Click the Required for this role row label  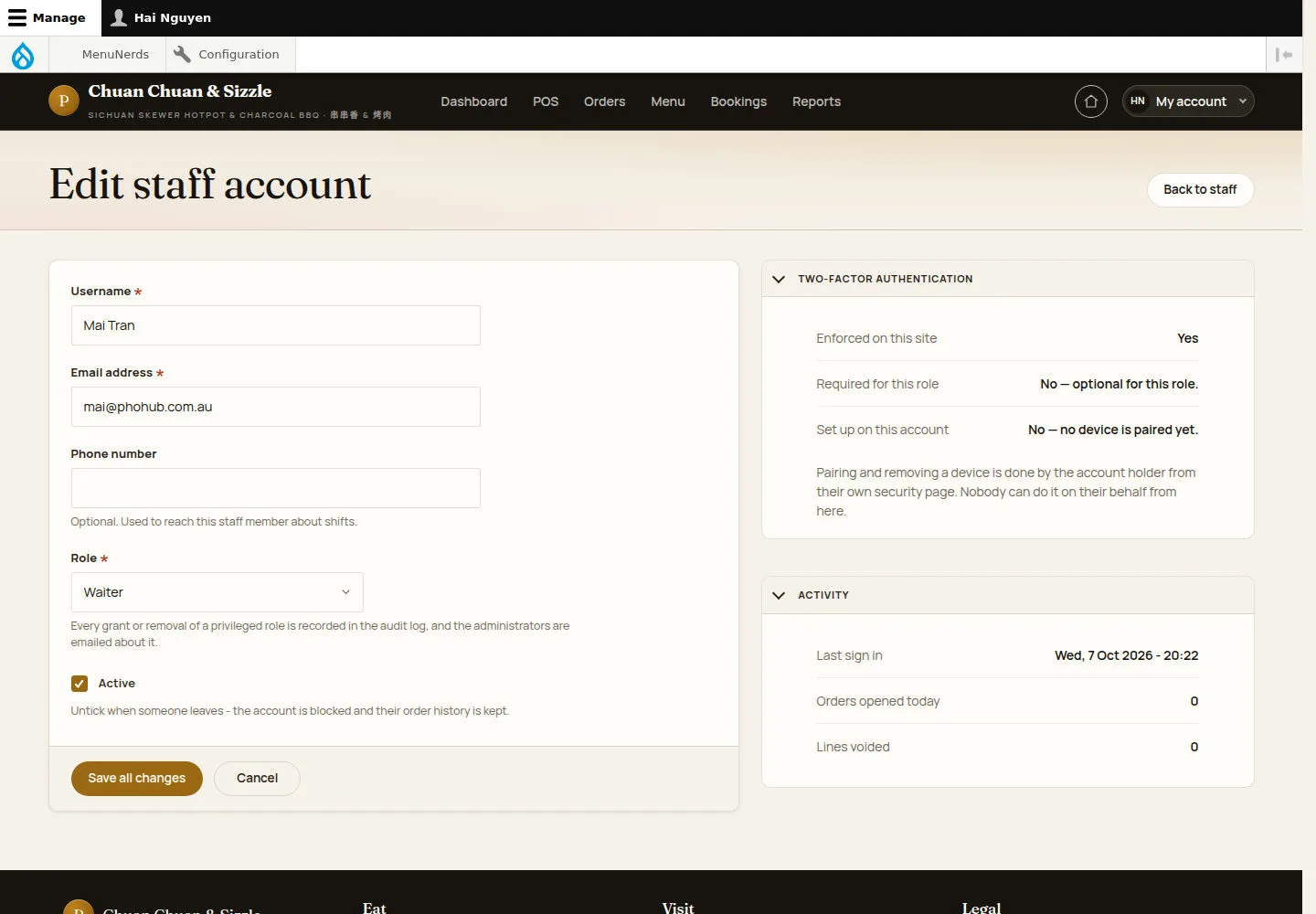tap(877, 384)
